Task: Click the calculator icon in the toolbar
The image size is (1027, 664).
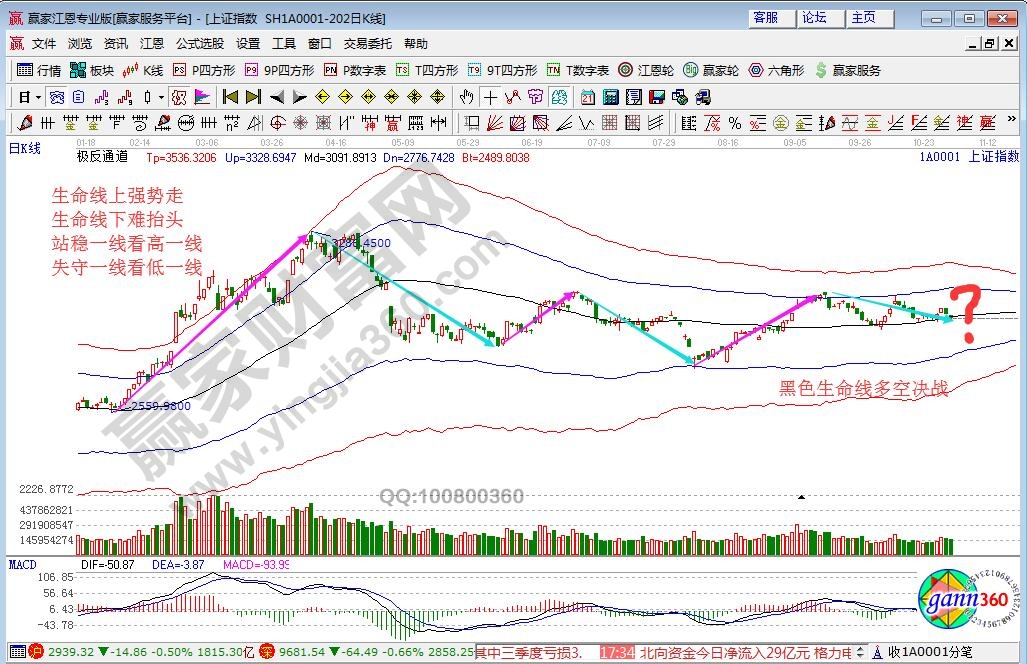Action: pyautogui.click(x=609, y=97)
